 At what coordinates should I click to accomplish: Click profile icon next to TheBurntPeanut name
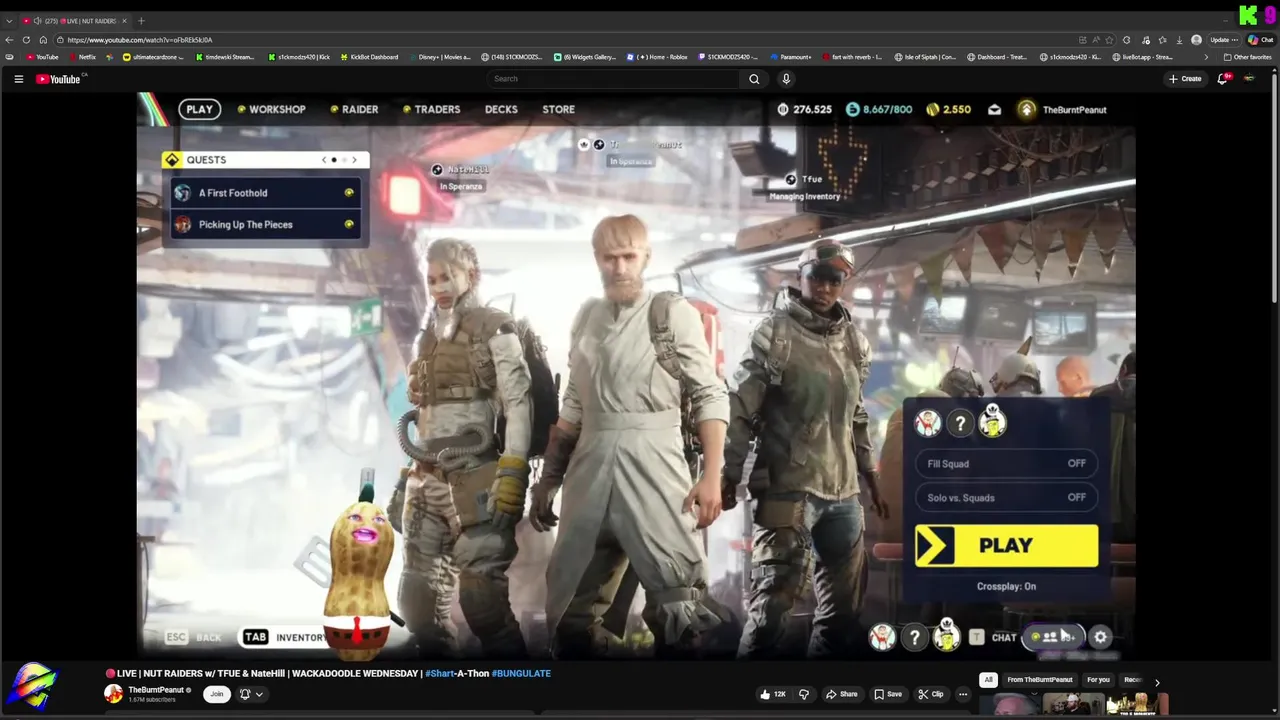point(1027,110)
